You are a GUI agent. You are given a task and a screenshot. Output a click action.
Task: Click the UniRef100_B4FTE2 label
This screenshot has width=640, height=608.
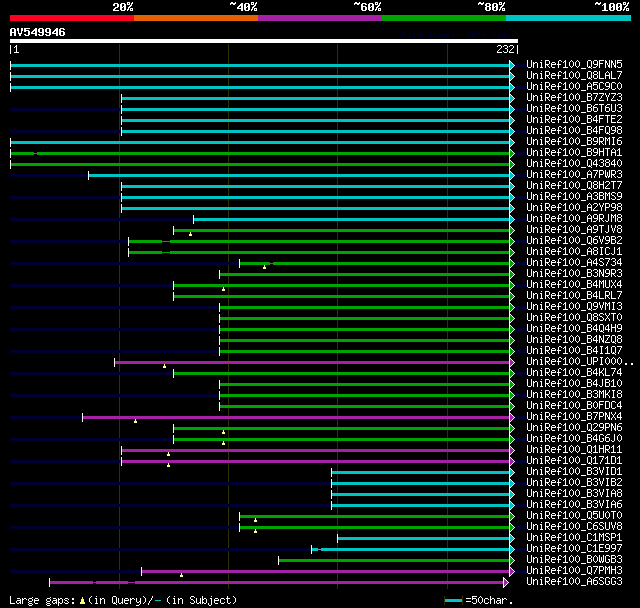pyautogui.click(x=574, y=120)
